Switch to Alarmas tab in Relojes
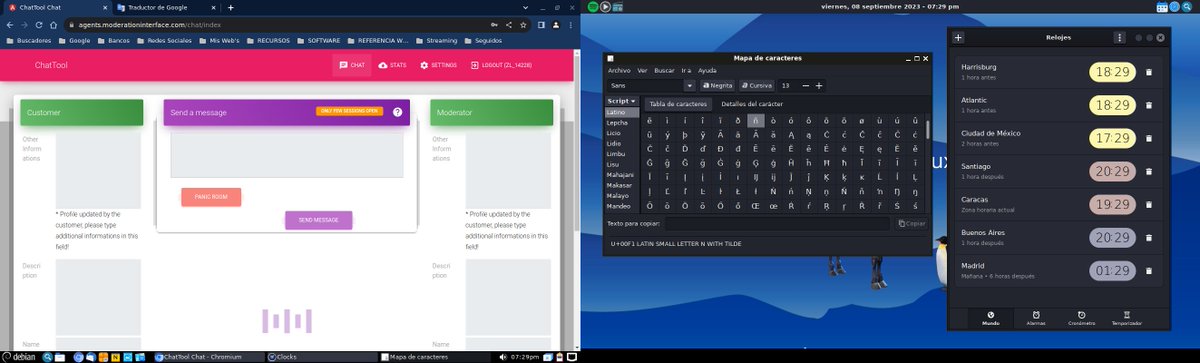Image resolution: width=1200 pixels, height=363 pixels. coord(1036,317)
